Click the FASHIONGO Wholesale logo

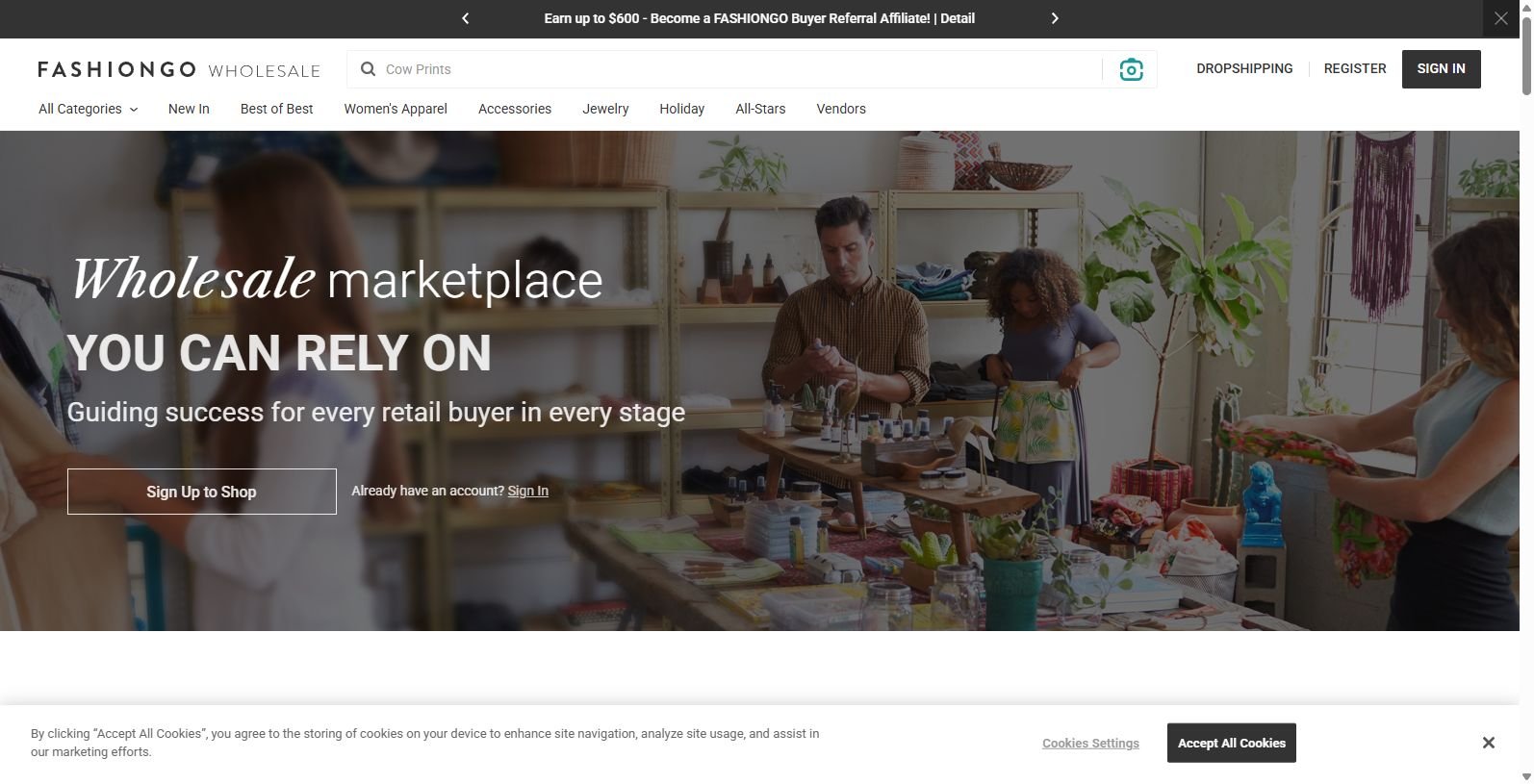pos(179,69)
